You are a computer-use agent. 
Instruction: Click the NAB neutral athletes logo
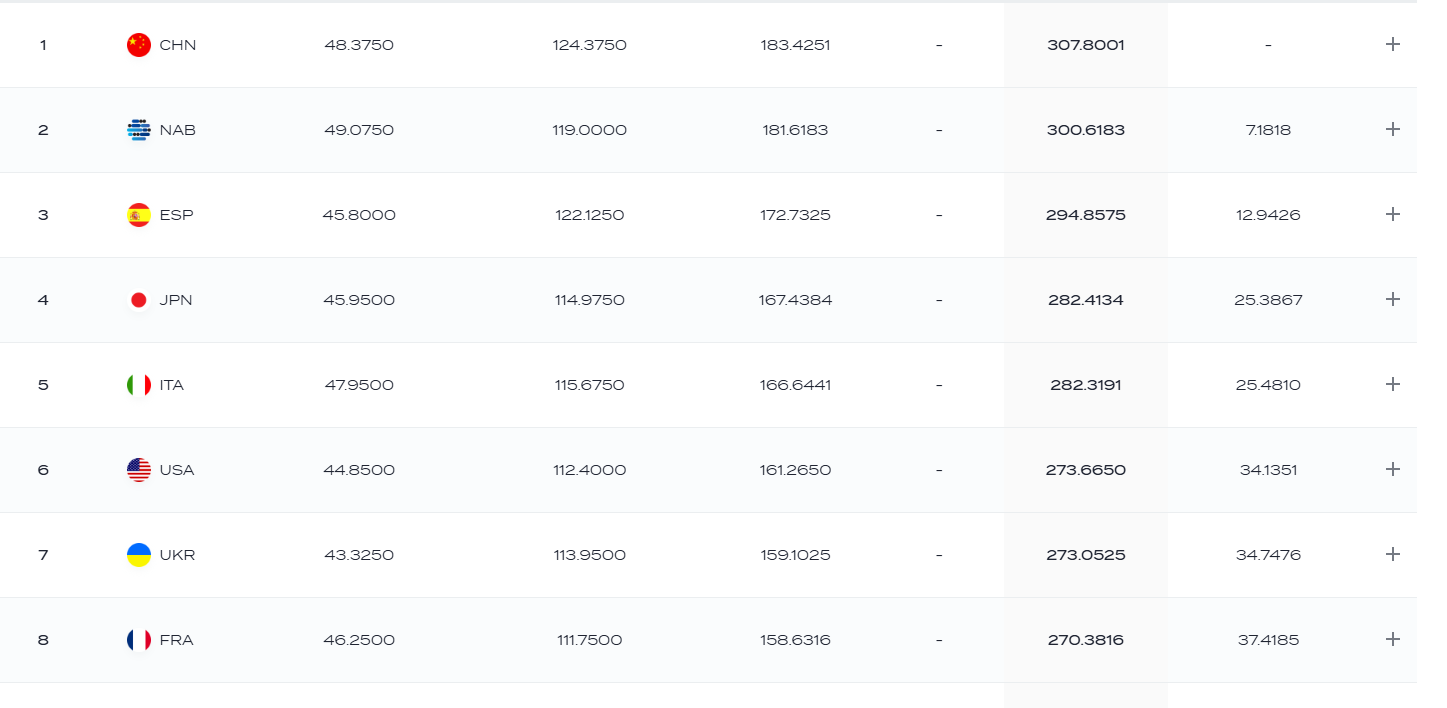pyautogui.click(x=139, y=130)
